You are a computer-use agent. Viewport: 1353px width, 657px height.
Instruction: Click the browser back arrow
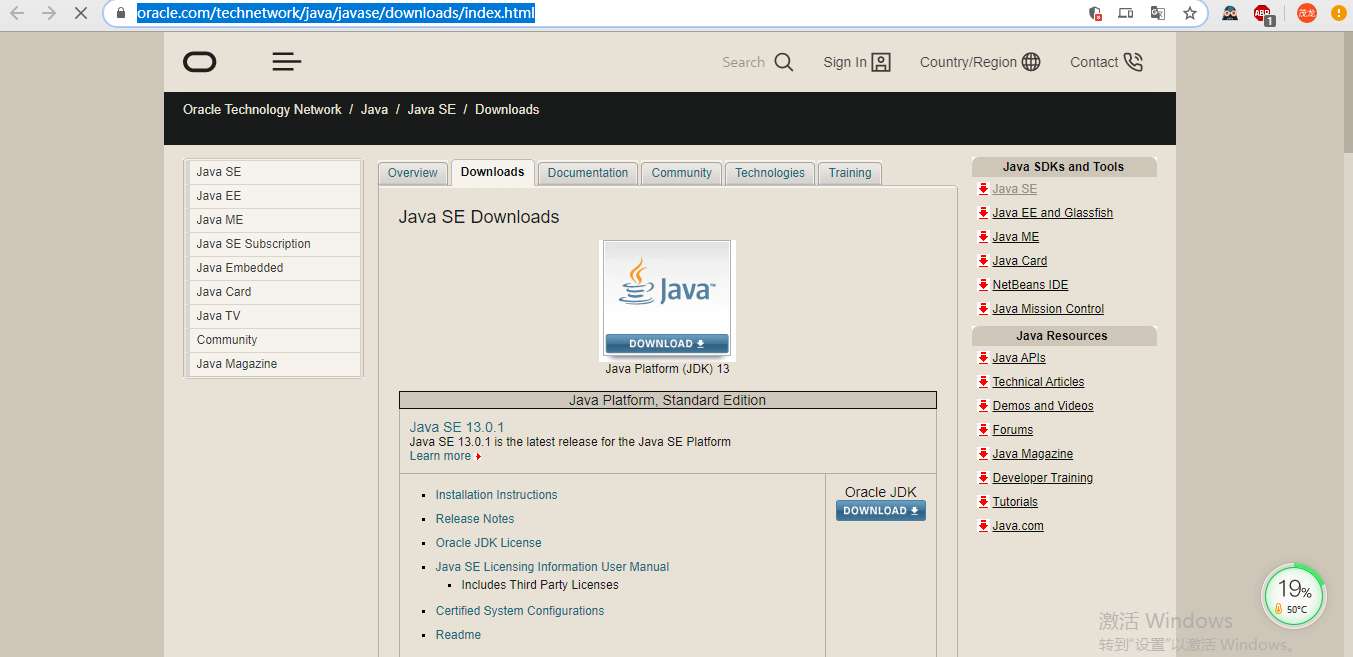(17, 14)
